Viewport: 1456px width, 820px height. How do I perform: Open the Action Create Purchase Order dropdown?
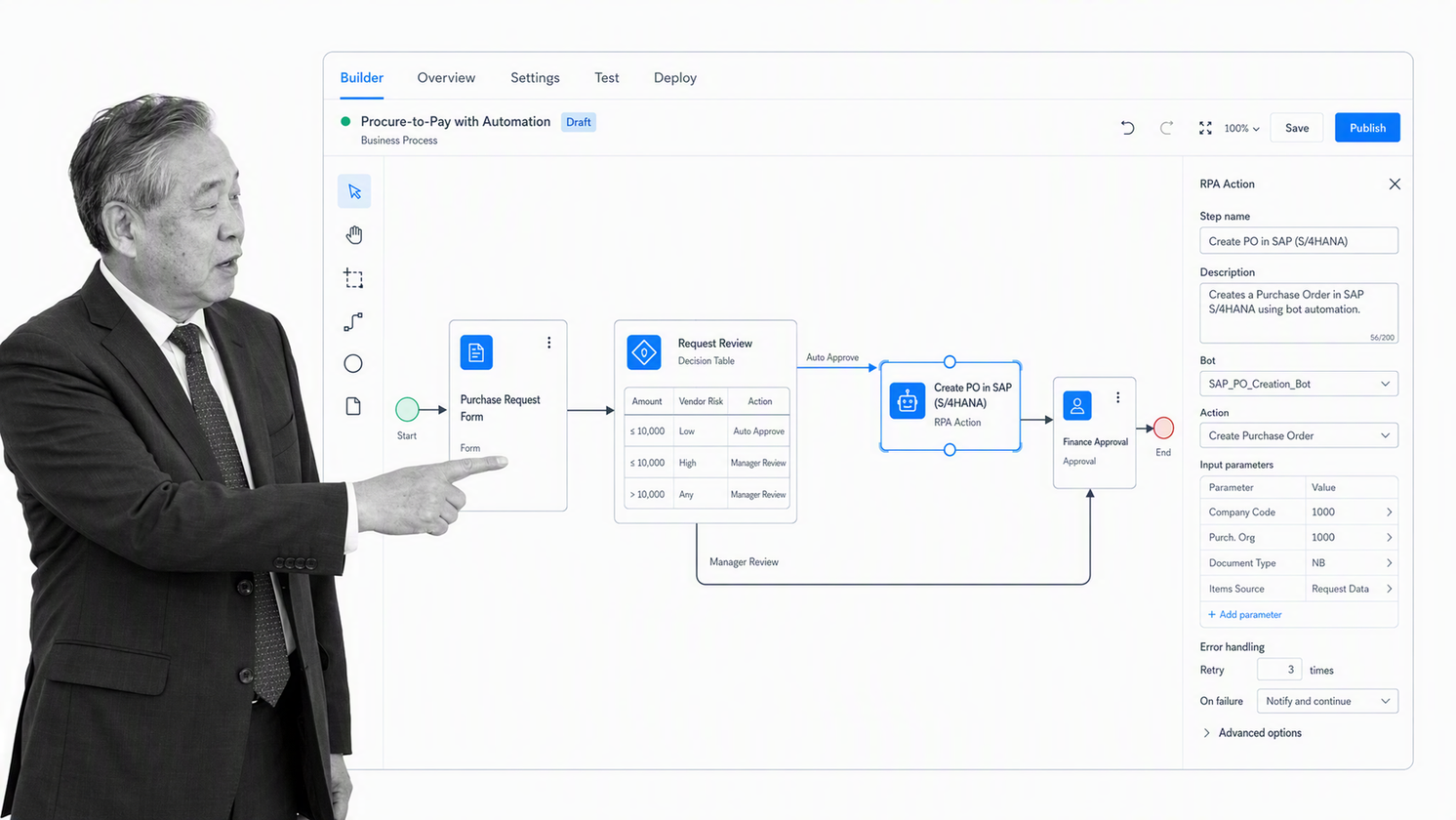[1299, 435]
